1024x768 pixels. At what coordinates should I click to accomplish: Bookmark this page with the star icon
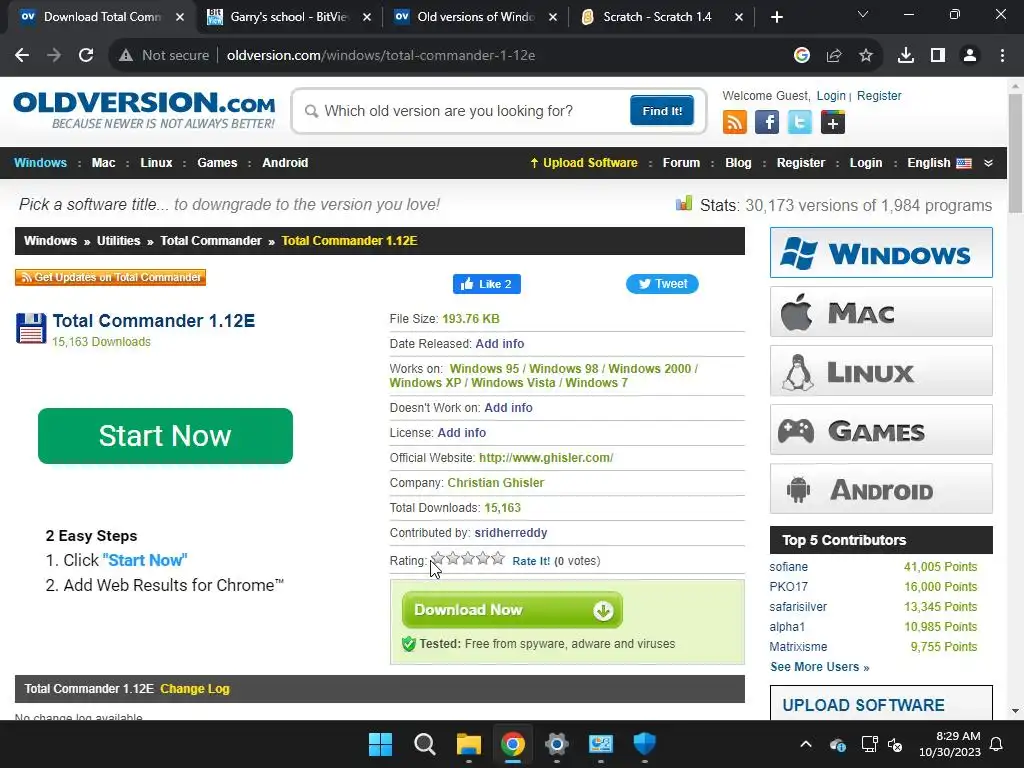click(x=866, y=56)
